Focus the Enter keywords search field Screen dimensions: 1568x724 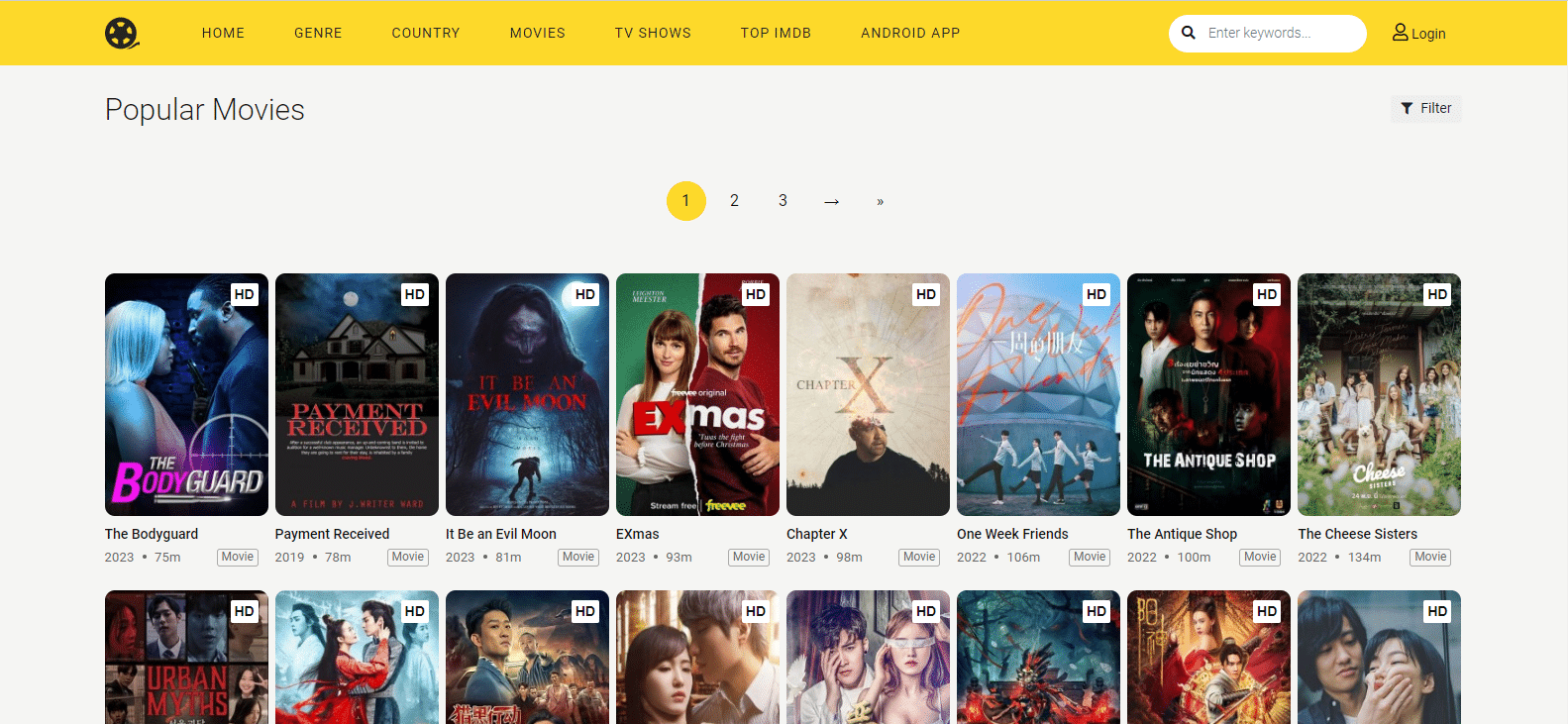point(1278,33)
